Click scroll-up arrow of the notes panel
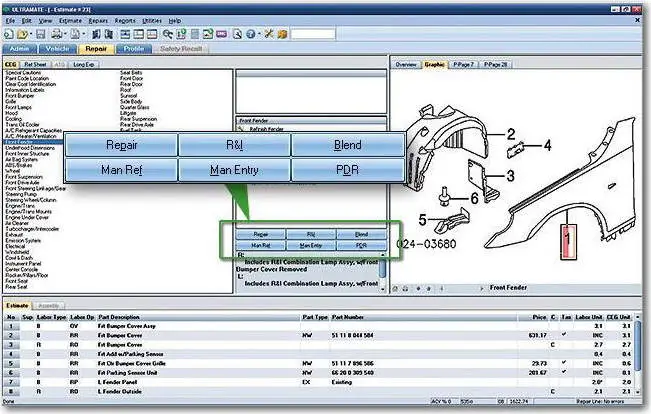The image size is (651, 414). point(383,255)
